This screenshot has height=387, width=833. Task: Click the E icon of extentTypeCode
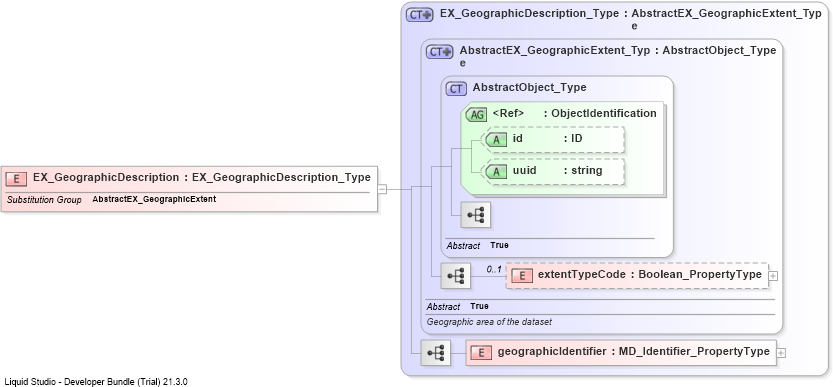[522, 276]
